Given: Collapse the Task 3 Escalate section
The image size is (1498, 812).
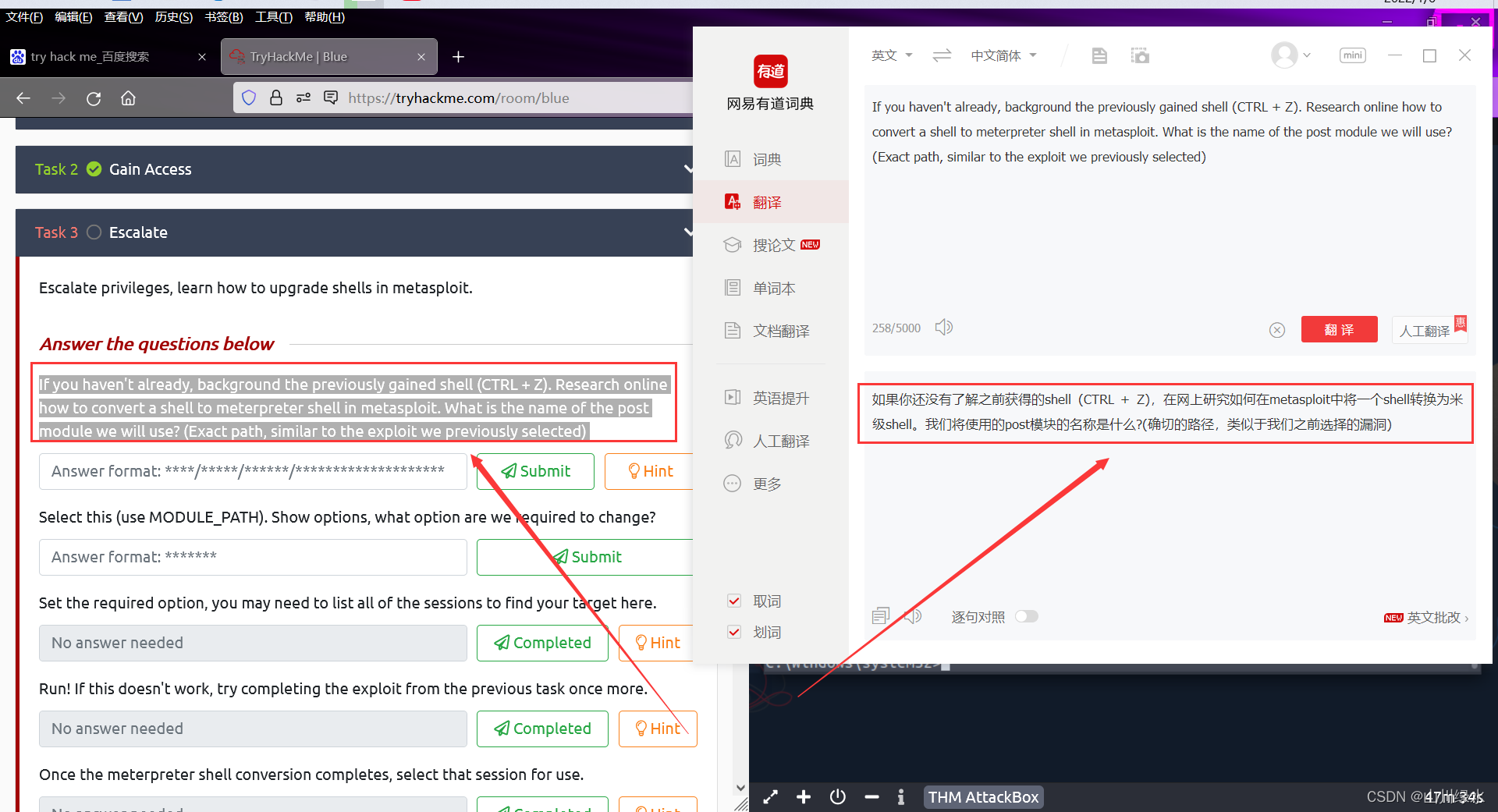Looking at the screenshot, I should pyautogui.click(x=354, y=232).
